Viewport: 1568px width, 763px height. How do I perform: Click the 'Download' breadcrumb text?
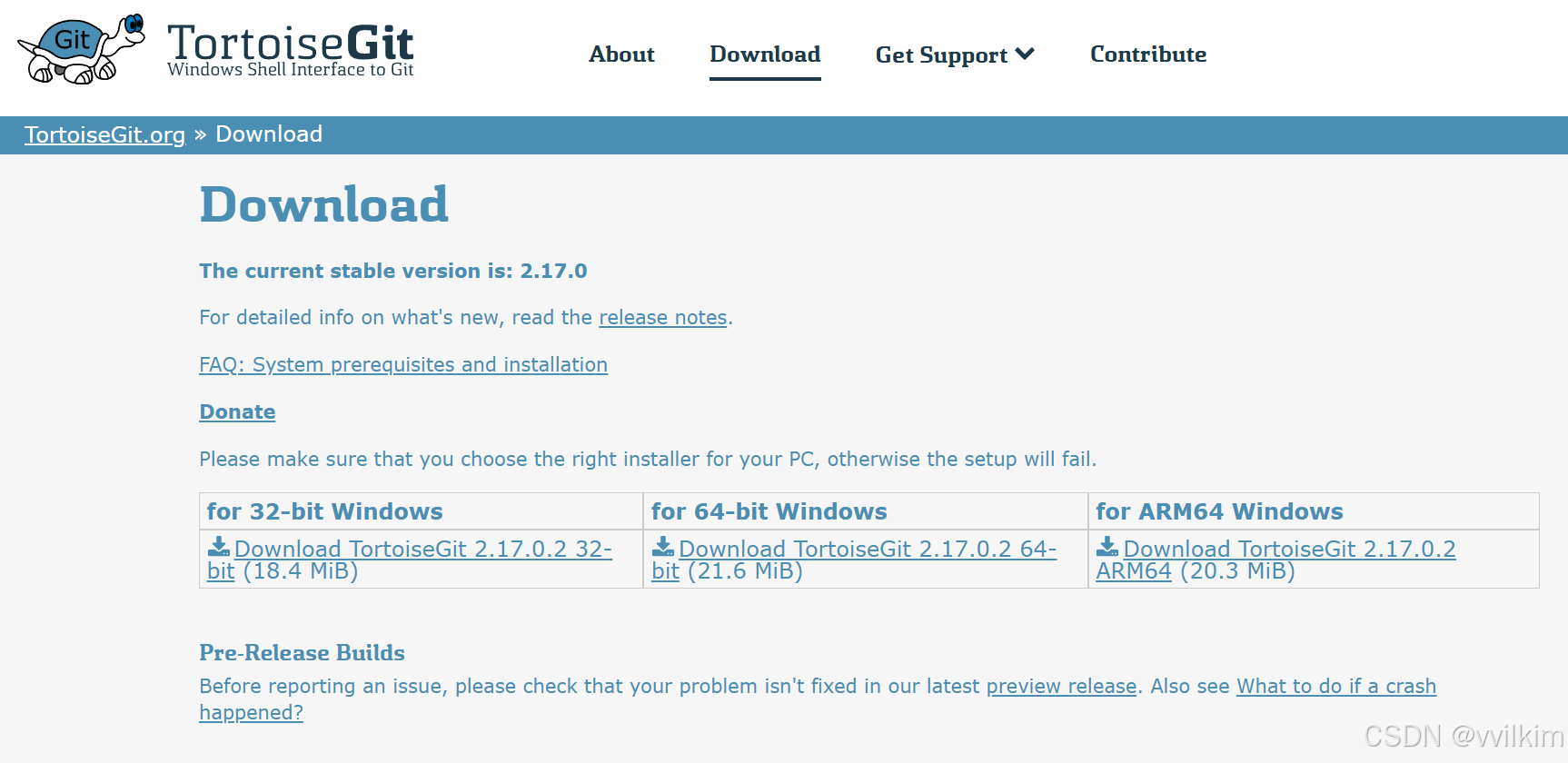point(269,134)
